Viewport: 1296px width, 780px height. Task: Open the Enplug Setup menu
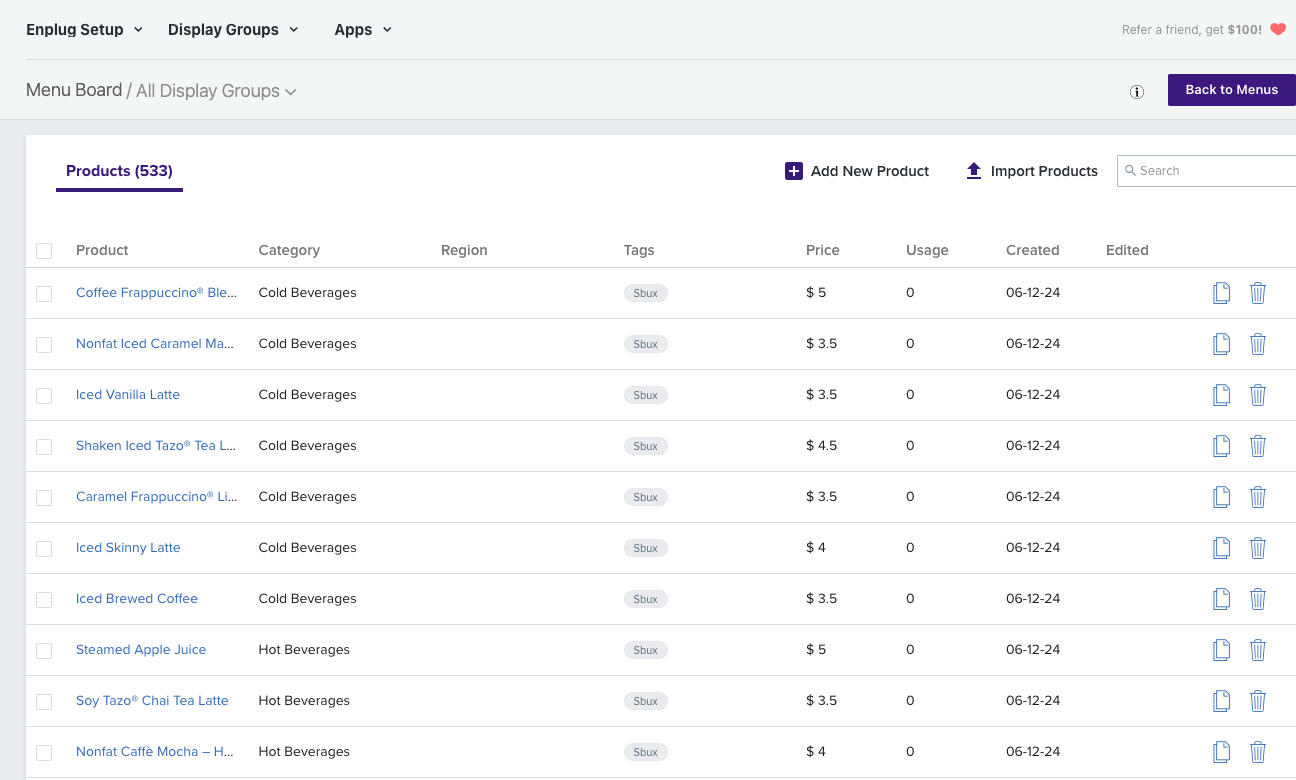coord(84,29)
